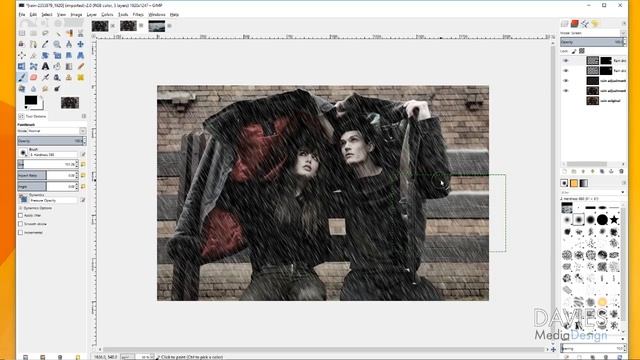This screenshot has width=640, height=360.
Task: Select the Paths tool
Action: click(33, 44)
